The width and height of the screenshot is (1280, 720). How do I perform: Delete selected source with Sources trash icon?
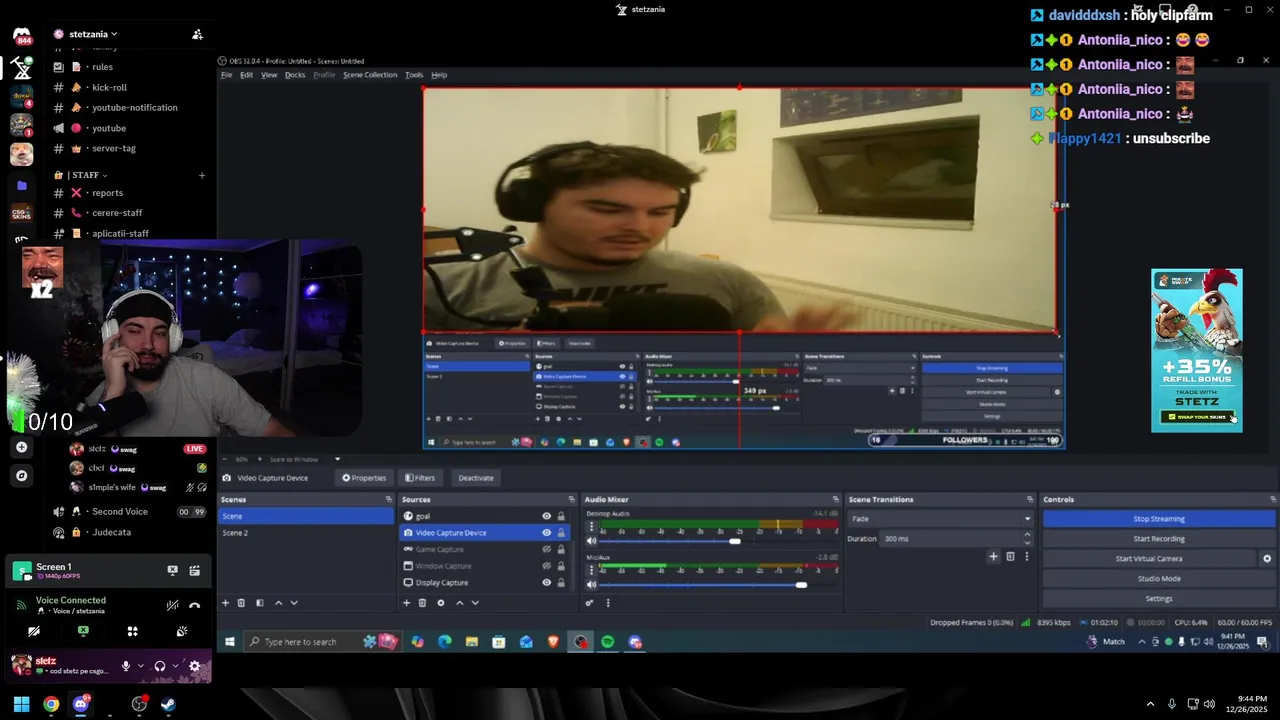pyautogui.click(x=422, y=603)
